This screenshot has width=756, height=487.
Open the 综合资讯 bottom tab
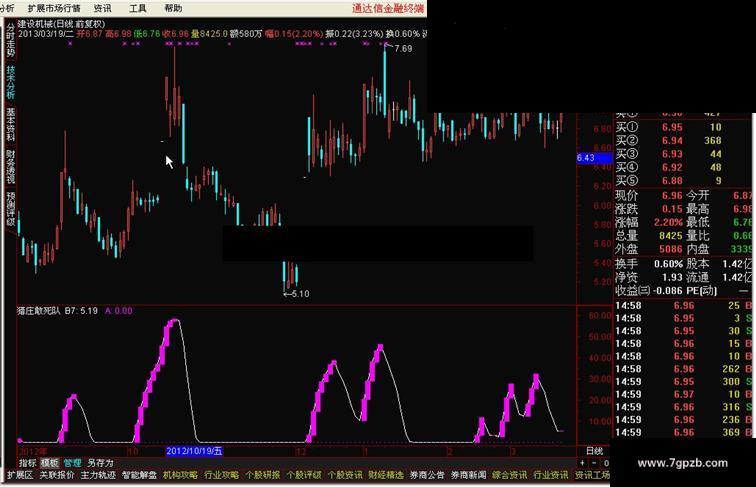click(x=509, y=475)
